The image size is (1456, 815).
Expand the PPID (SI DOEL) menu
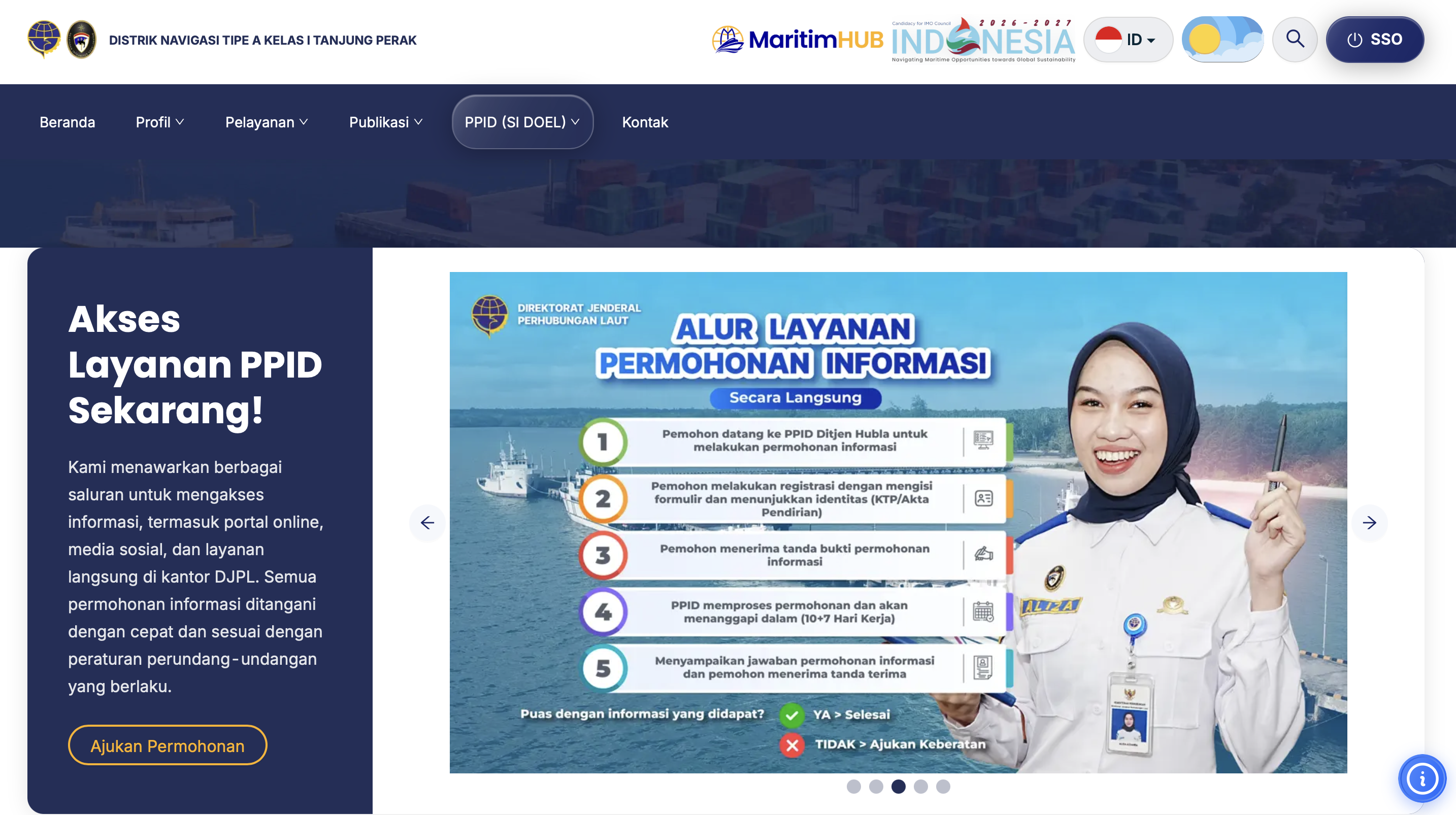point(522,122)
